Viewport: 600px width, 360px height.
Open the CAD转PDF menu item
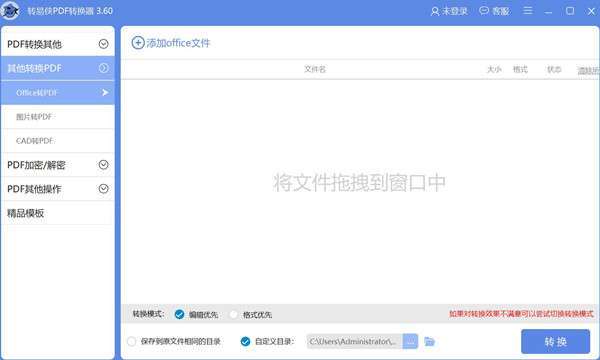tap(58, 141)
